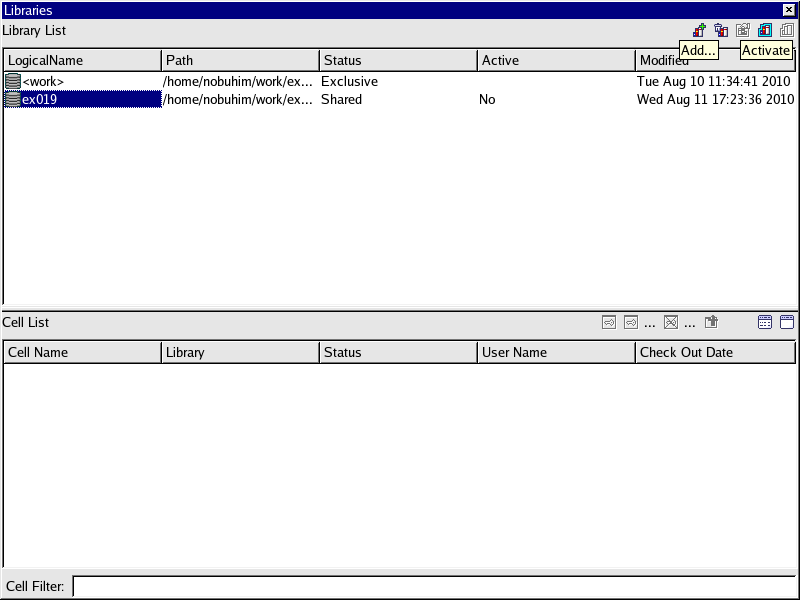Click the rightmost grayed icon in Library List toolbar
This screenshot has width=800, height=600.
tap(787, 31)
